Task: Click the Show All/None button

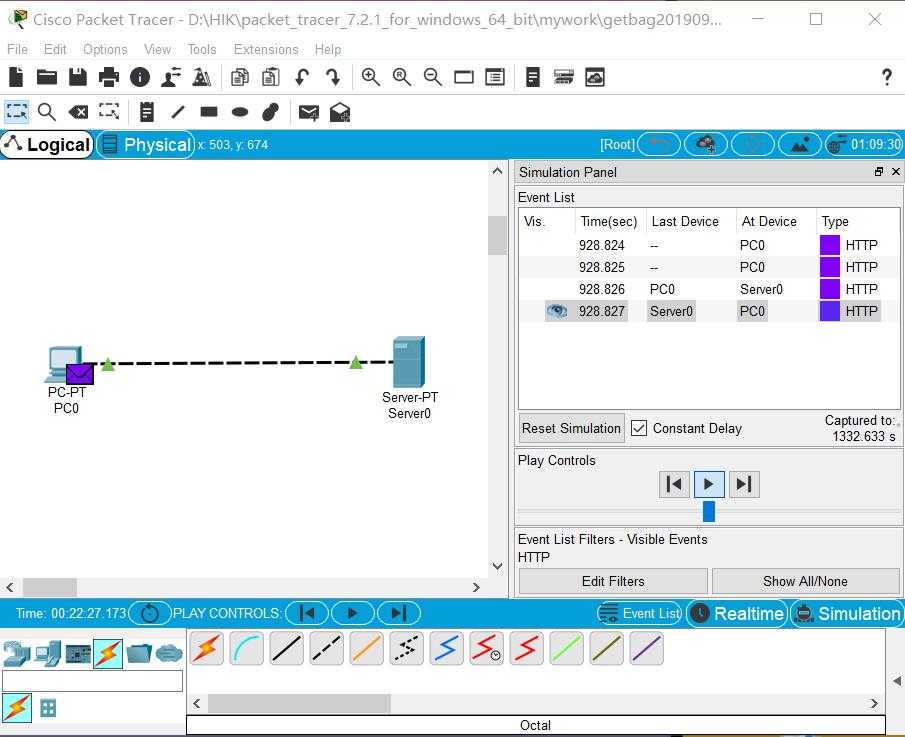Action: pyautogui.click(x=806, y=581)
